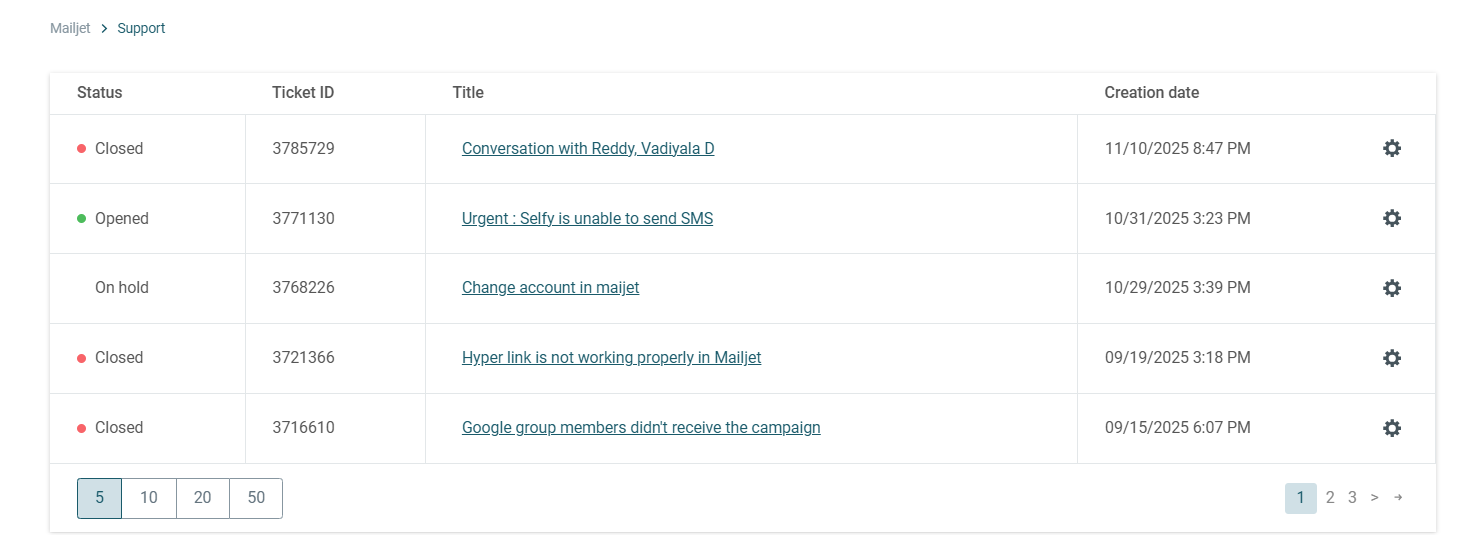The height and width of the screenshot is (535, 1470).
Task: Open 'Change account in maijet' ticket
Action: (x=550, y=288)
